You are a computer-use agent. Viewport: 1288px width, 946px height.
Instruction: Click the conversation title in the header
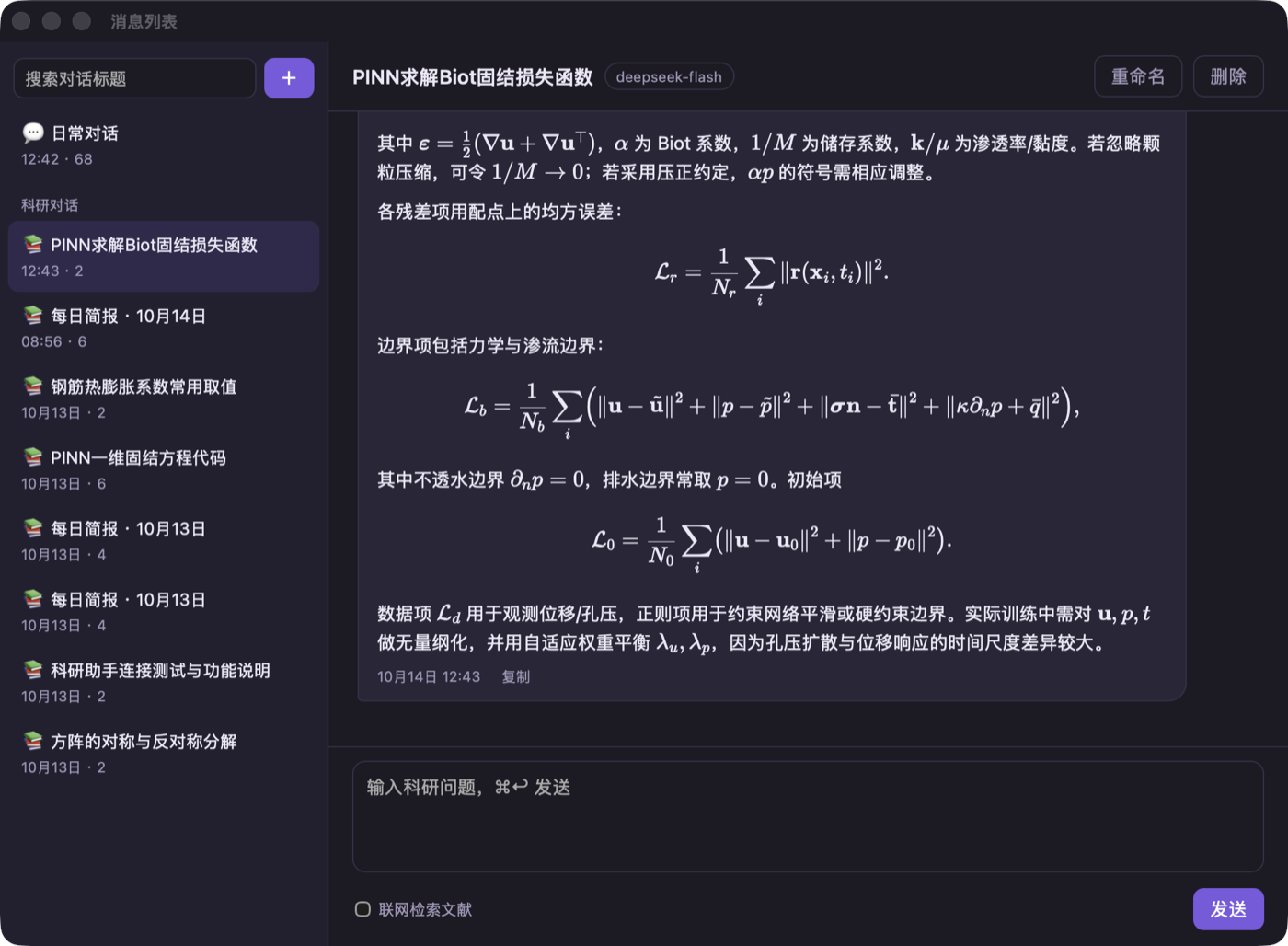473,77
